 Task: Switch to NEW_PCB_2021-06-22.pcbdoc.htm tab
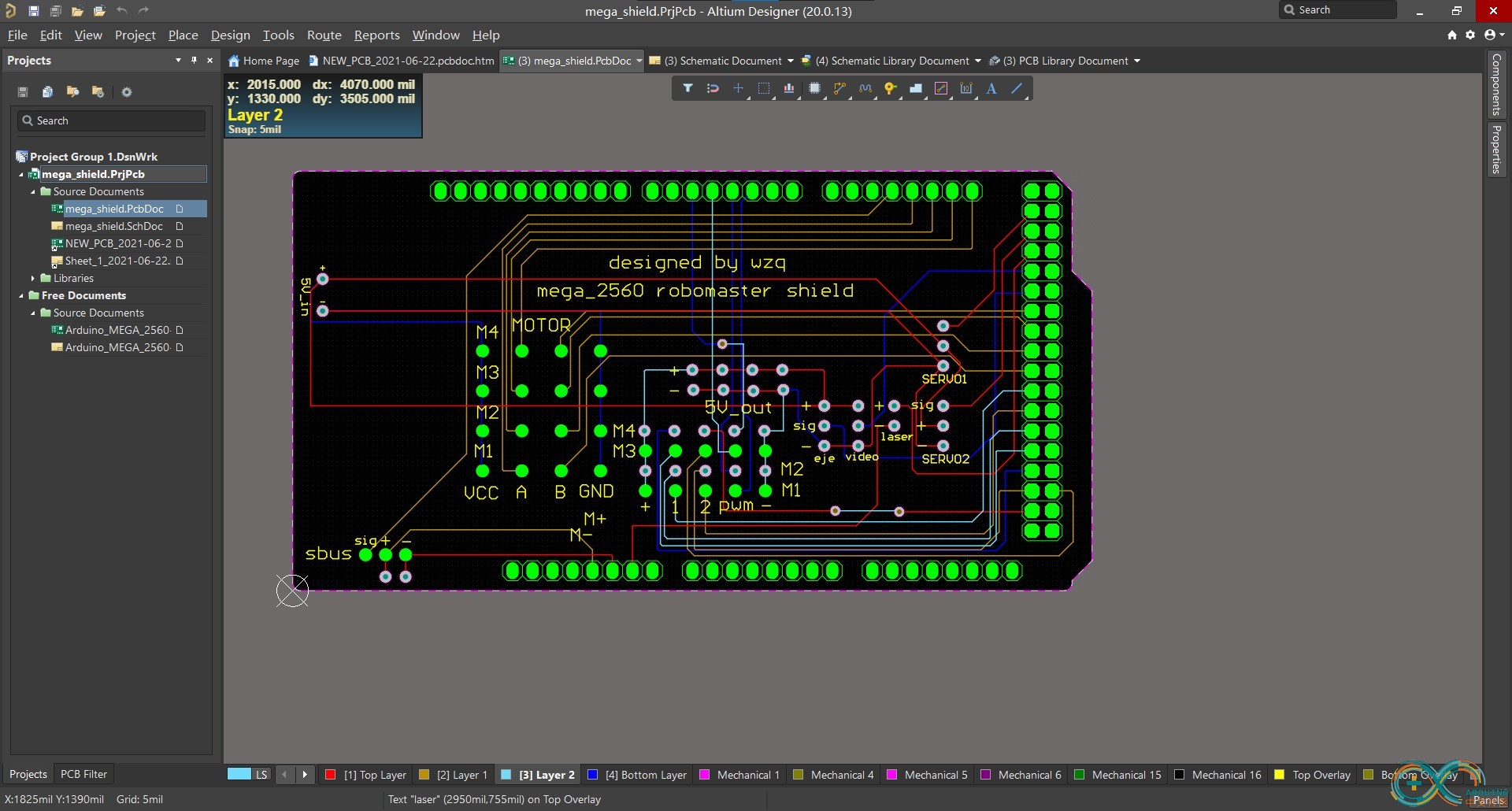coord(402,61)
